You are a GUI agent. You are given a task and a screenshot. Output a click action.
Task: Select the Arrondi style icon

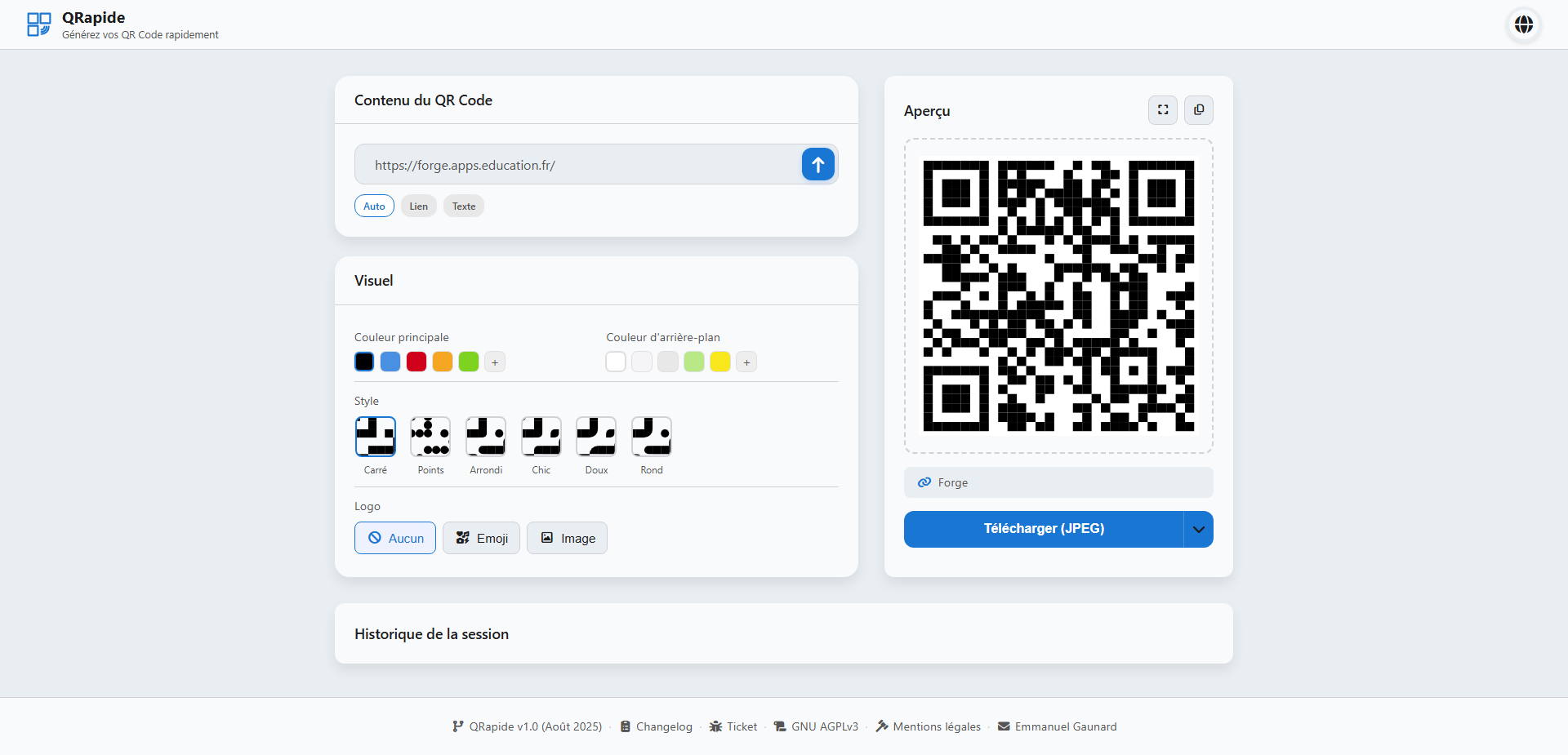[486, 437]
